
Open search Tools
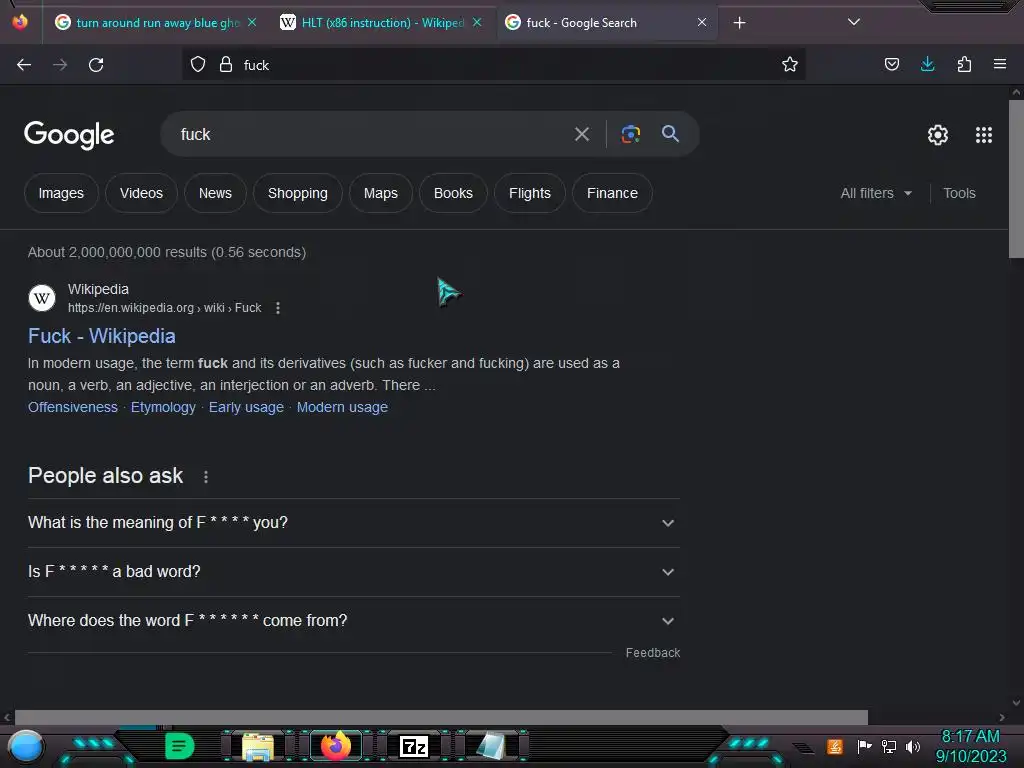[959, 193]
